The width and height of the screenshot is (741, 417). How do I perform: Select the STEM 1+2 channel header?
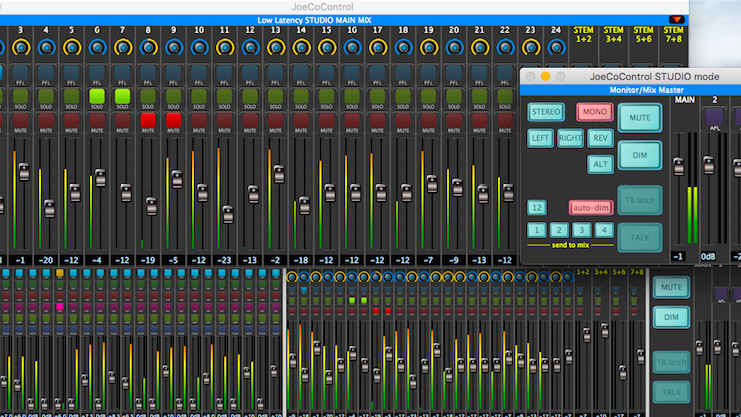584,36
